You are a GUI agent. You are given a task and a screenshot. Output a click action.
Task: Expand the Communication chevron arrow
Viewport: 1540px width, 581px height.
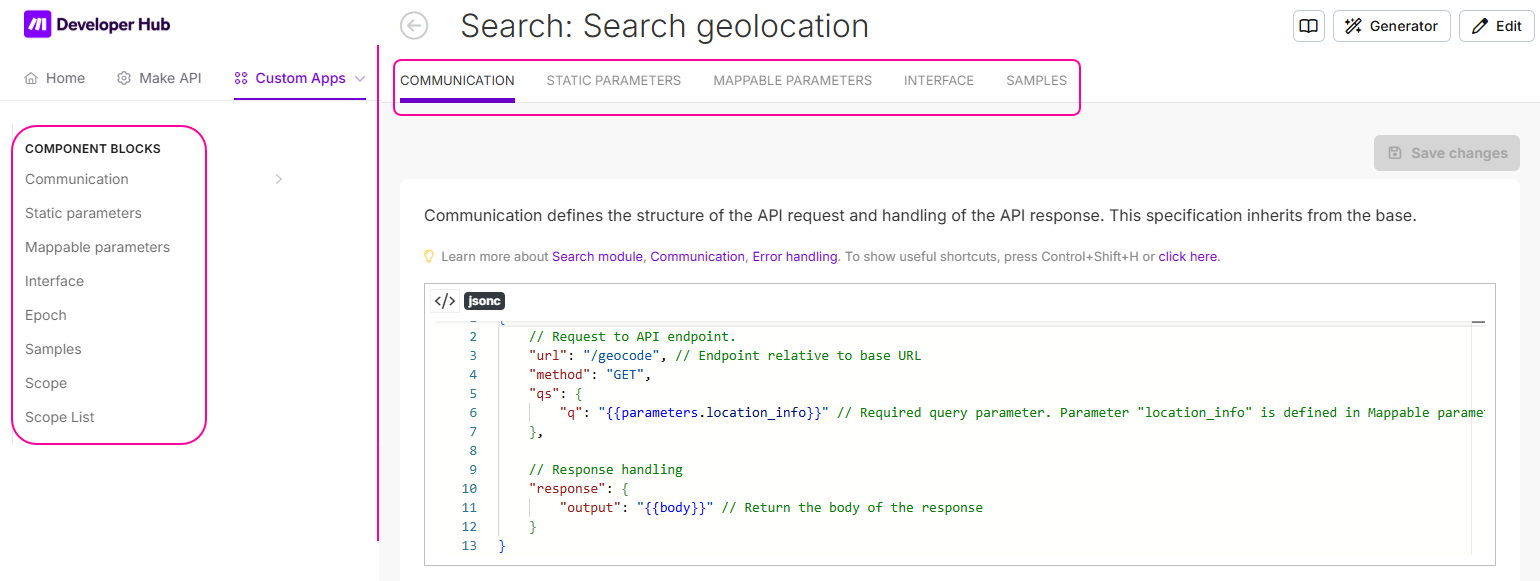[279, 179]
